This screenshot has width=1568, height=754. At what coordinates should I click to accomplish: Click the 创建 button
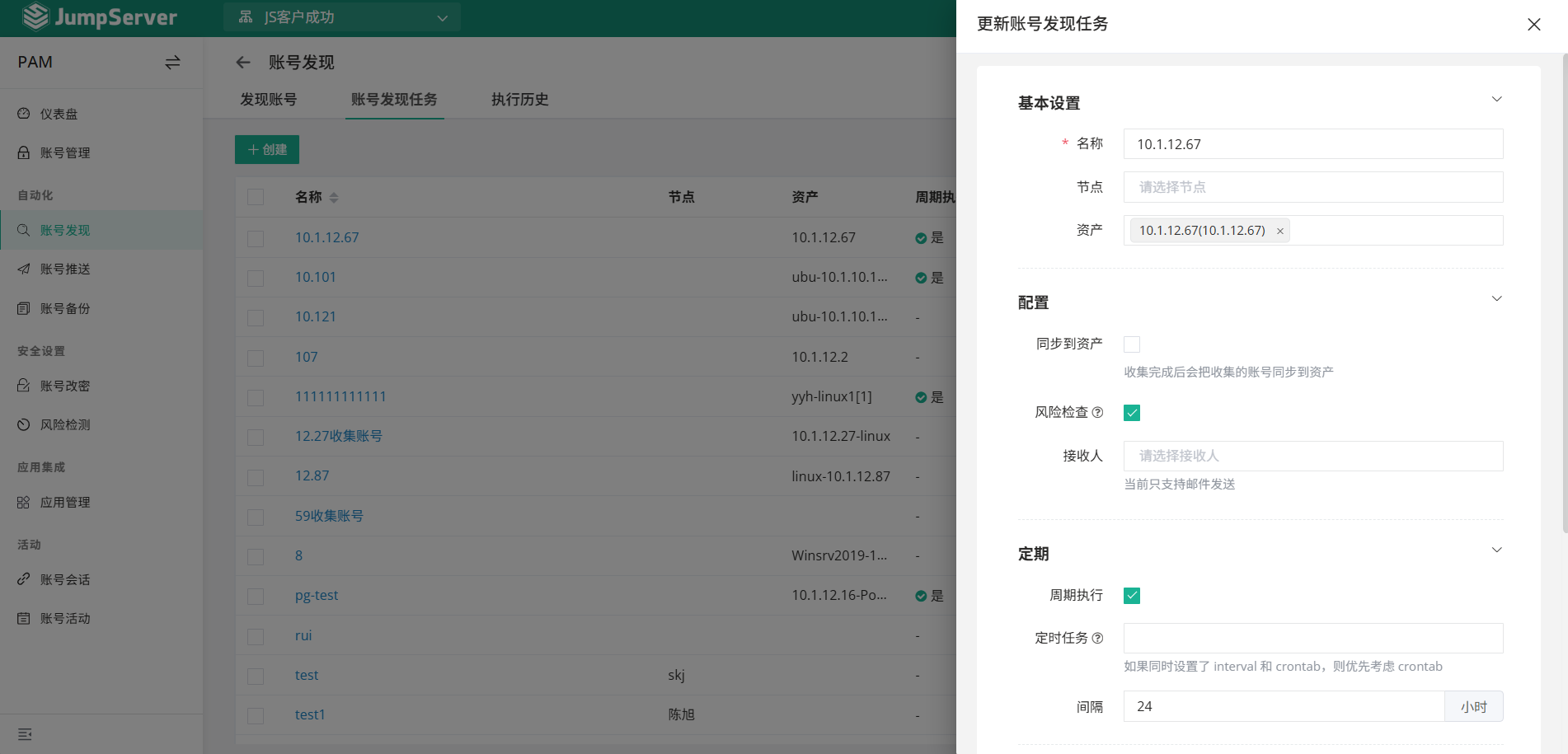pyautogui.click(x=266, y=149)
